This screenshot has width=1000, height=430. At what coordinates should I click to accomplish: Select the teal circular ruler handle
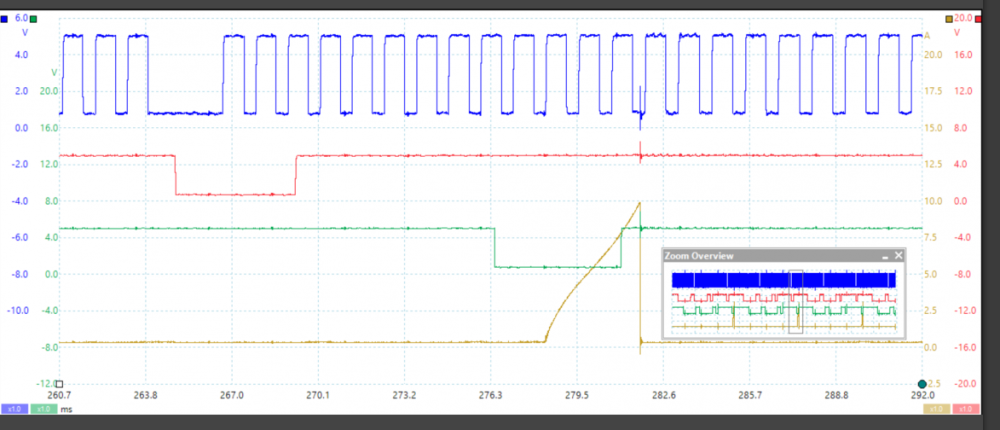(922, 384)
